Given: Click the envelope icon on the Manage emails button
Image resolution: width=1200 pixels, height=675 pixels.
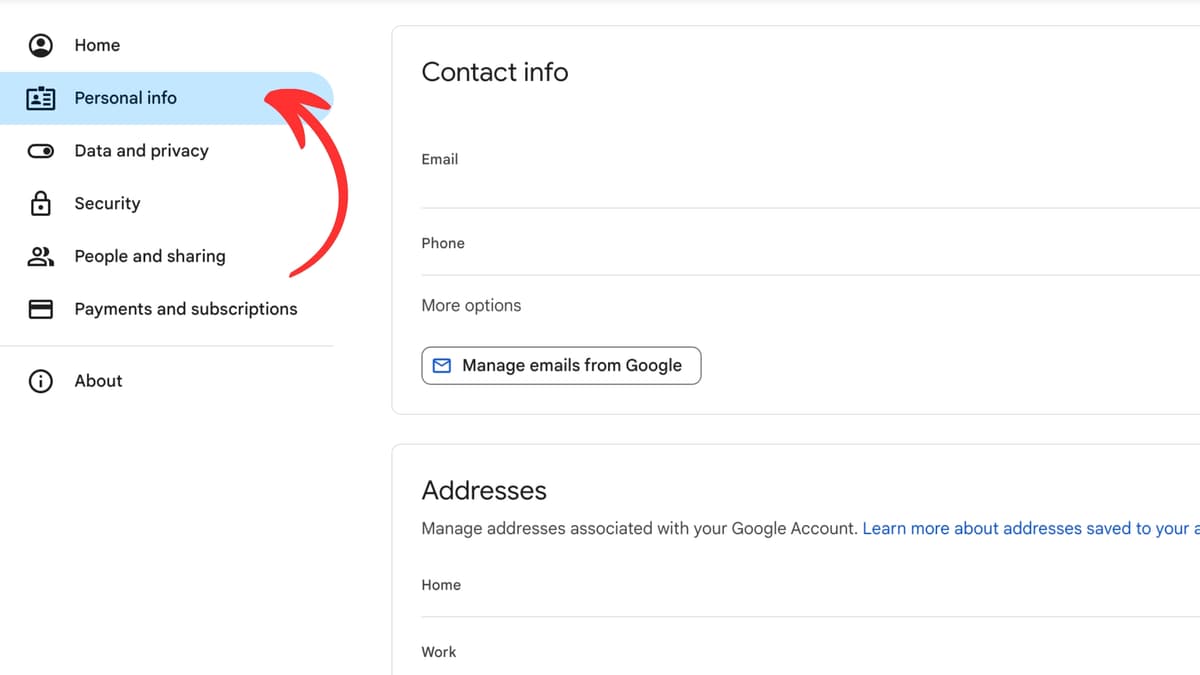Looking at the screenshot, I should click(441, 366).
